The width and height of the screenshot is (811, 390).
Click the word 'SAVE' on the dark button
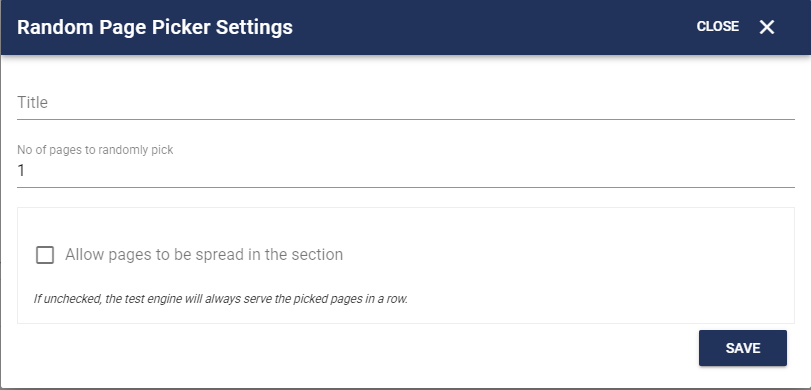tap(743, 348)
